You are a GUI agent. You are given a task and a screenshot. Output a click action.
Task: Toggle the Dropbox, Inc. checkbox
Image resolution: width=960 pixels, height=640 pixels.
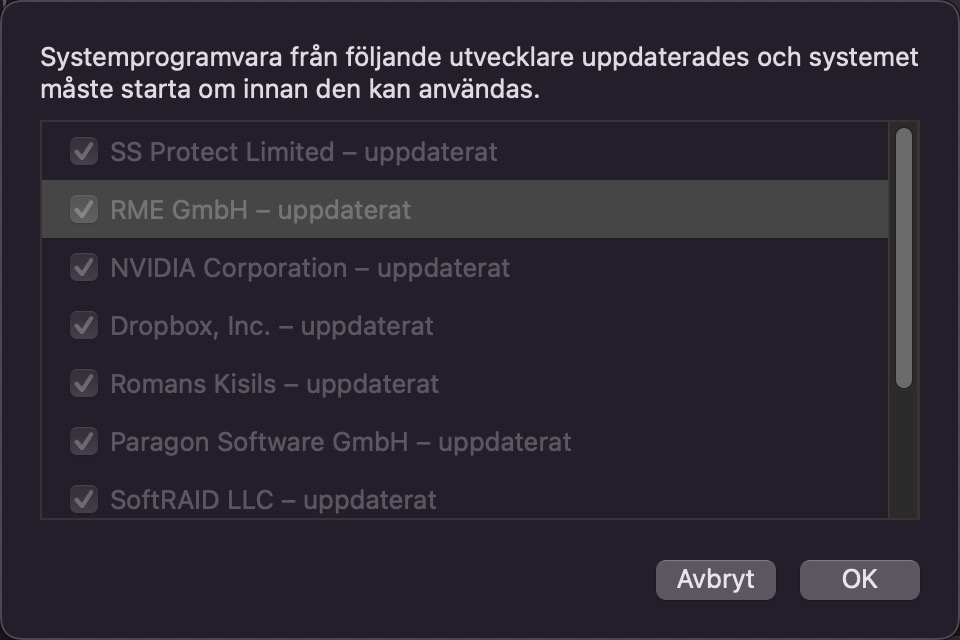point(83,326)
